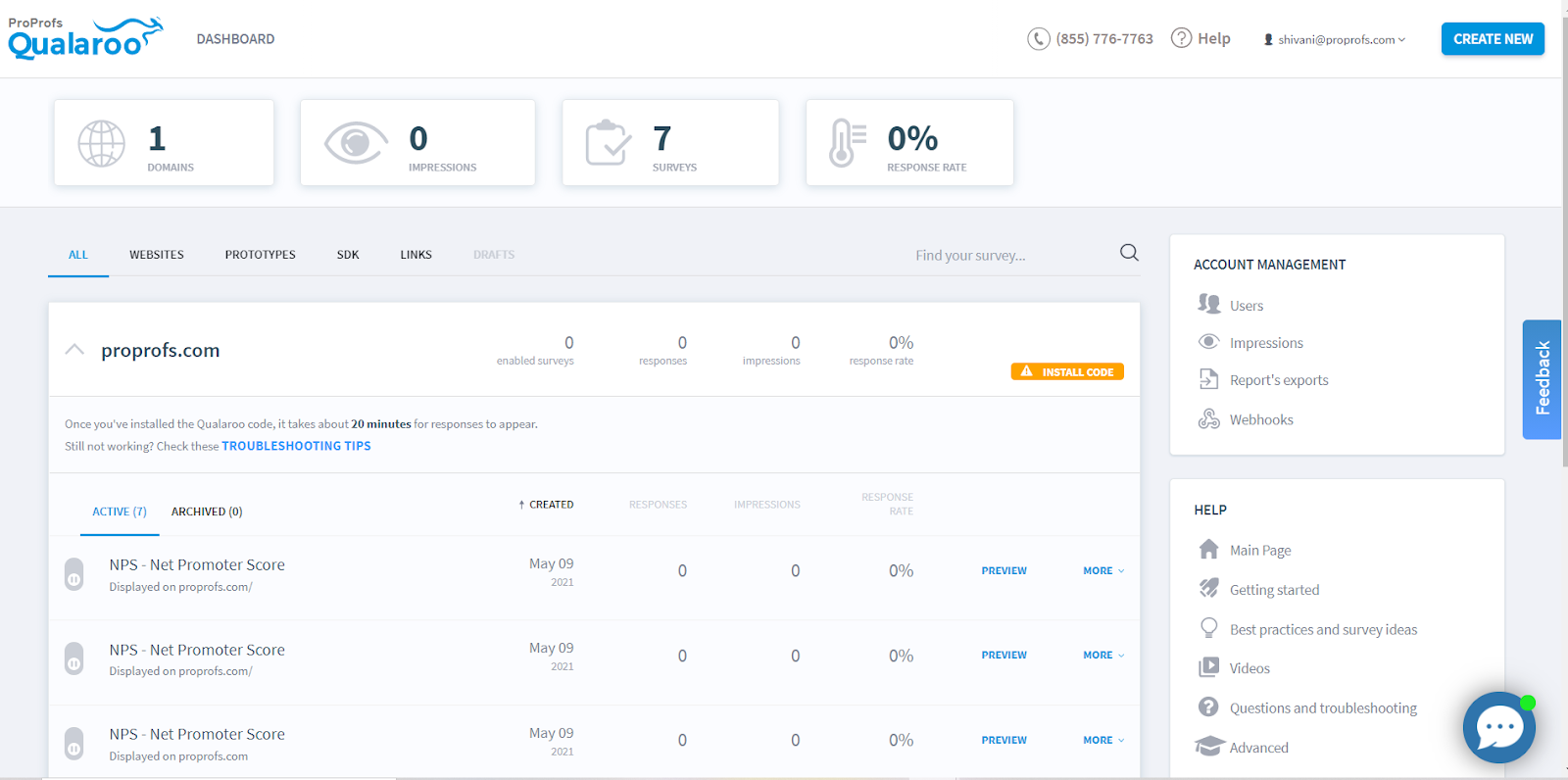
Task: Click the warning triangle on Install Code
Action: pyautogui.click(x=1026, y=371)
